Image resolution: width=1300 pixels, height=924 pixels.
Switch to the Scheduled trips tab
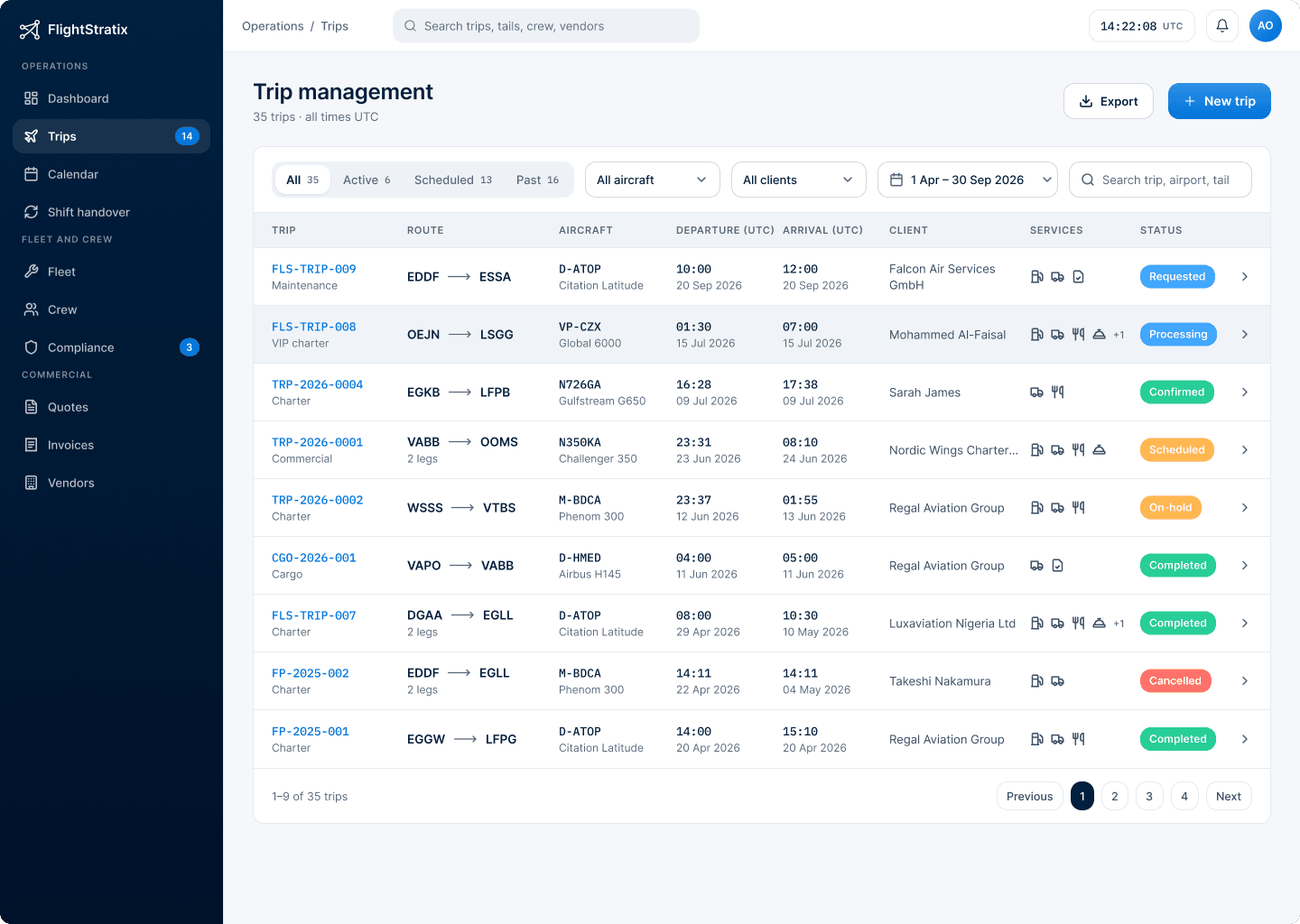click(453, 180)
